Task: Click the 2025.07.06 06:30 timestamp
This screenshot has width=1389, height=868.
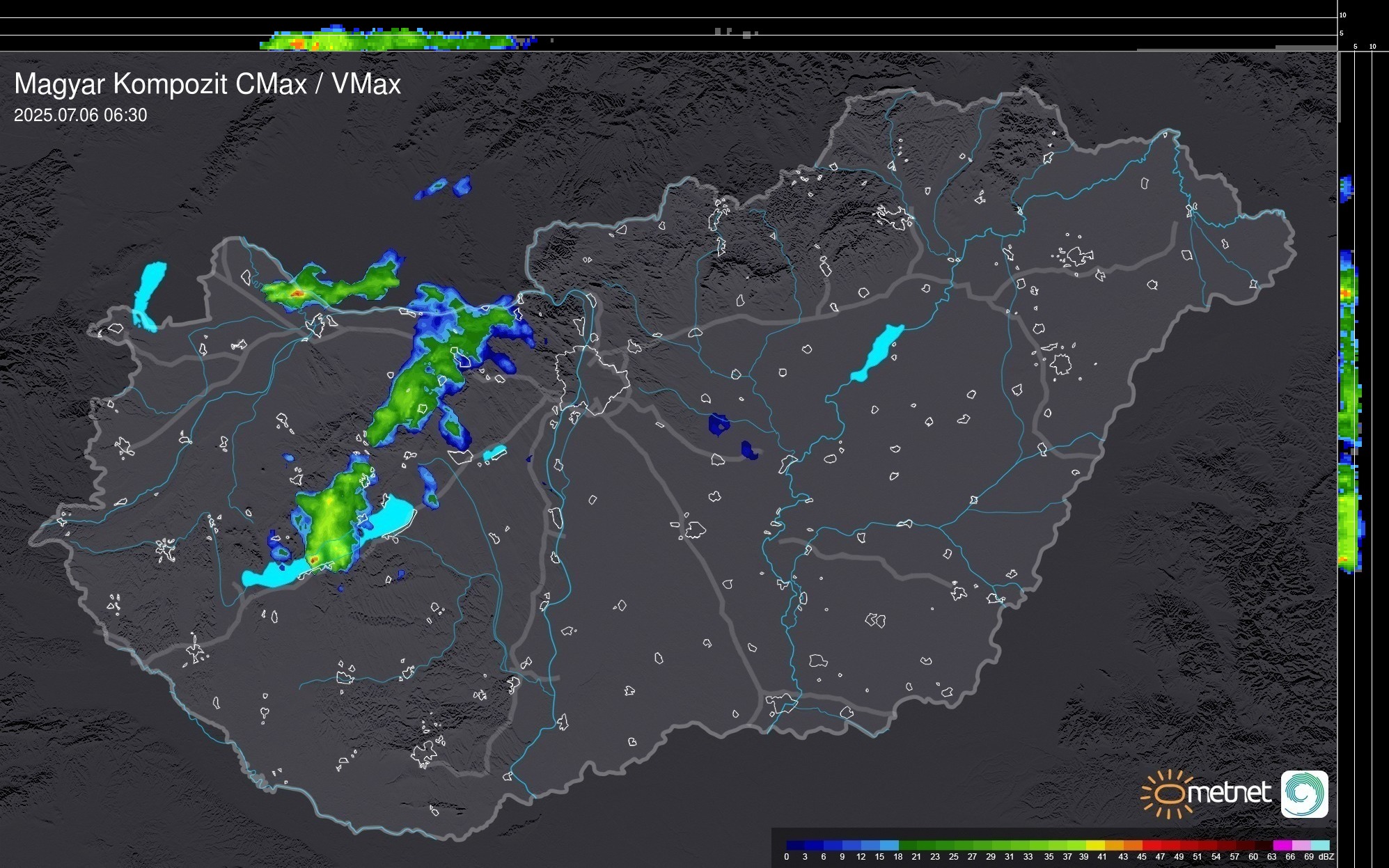Action: [81, 116]
